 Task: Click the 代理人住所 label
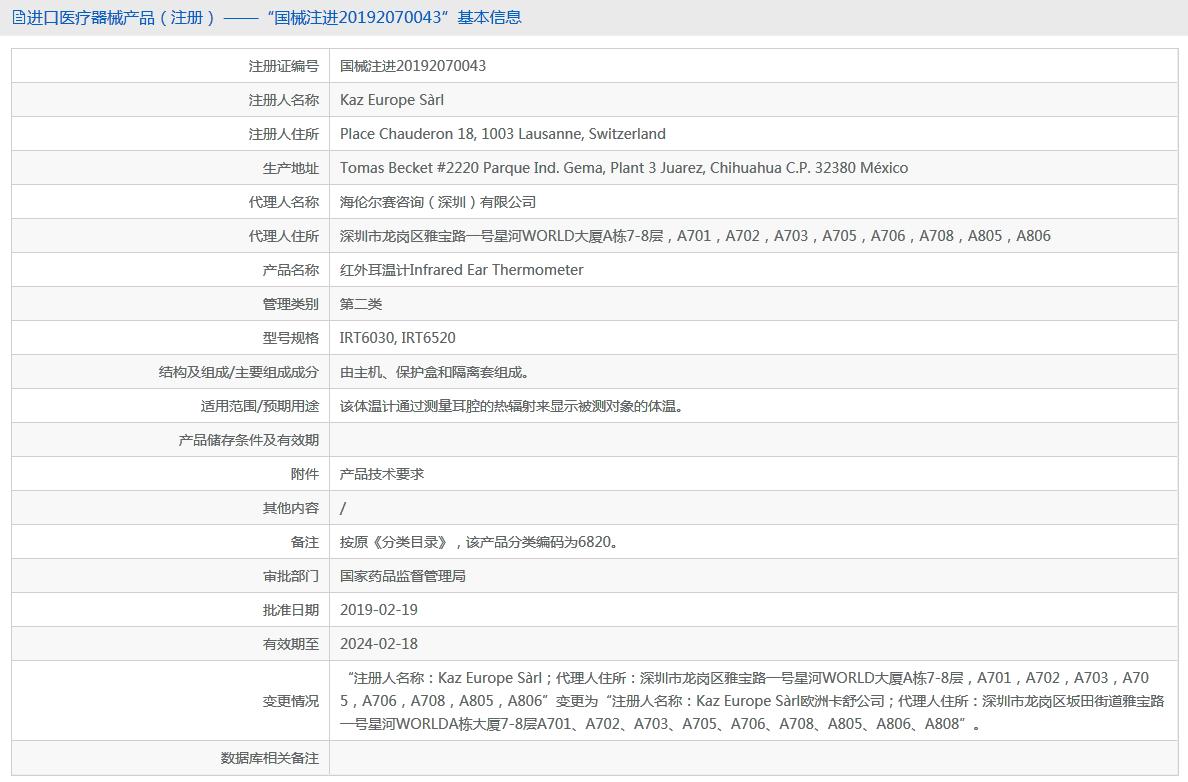click(x=283, y=236)
